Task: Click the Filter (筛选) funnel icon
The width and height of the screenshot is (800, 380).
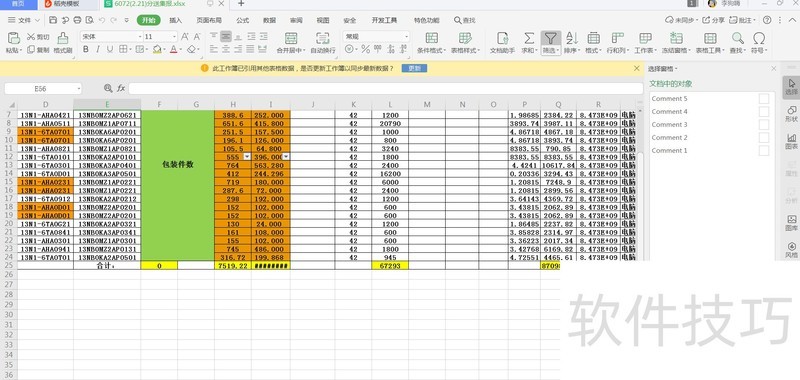Action: 550,38
